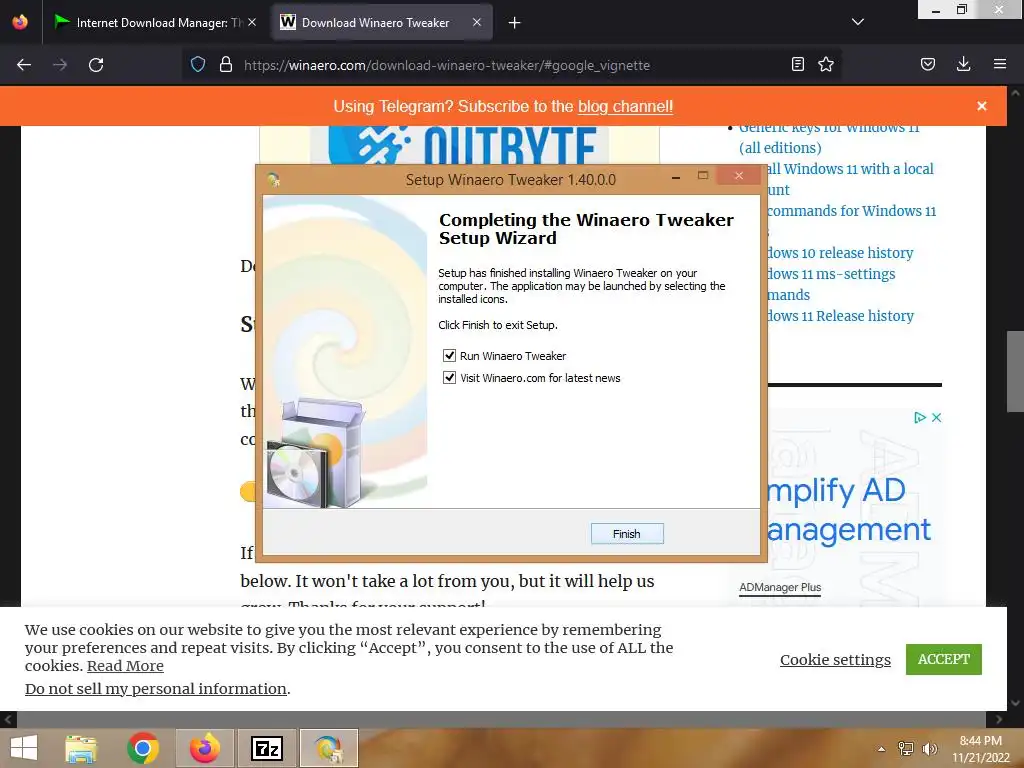This screenshot has height=768, width=1024.
Task: Save page to Pocket
Action: tap(927, 64)
